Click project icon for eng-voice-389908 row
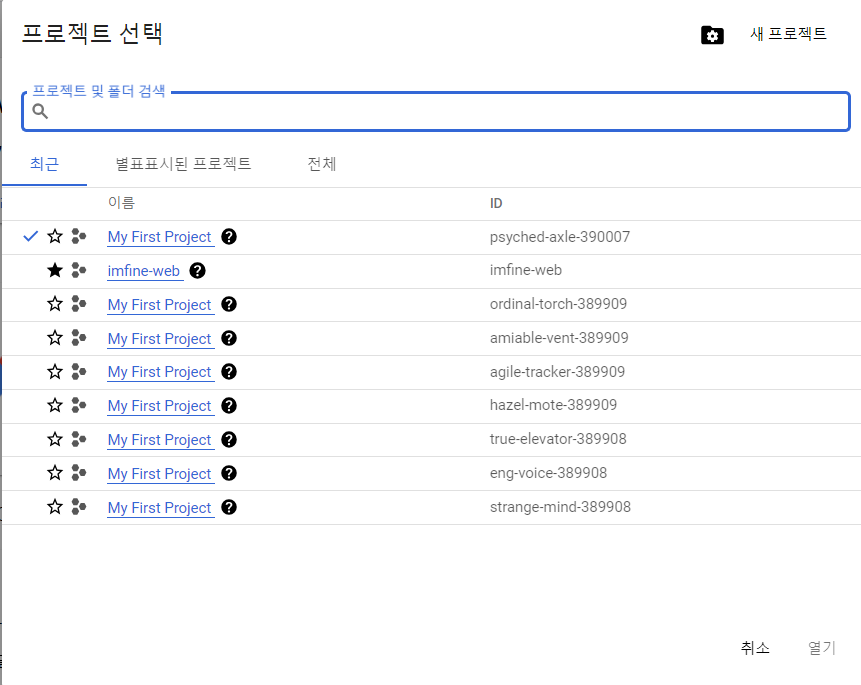 [79, 473]
